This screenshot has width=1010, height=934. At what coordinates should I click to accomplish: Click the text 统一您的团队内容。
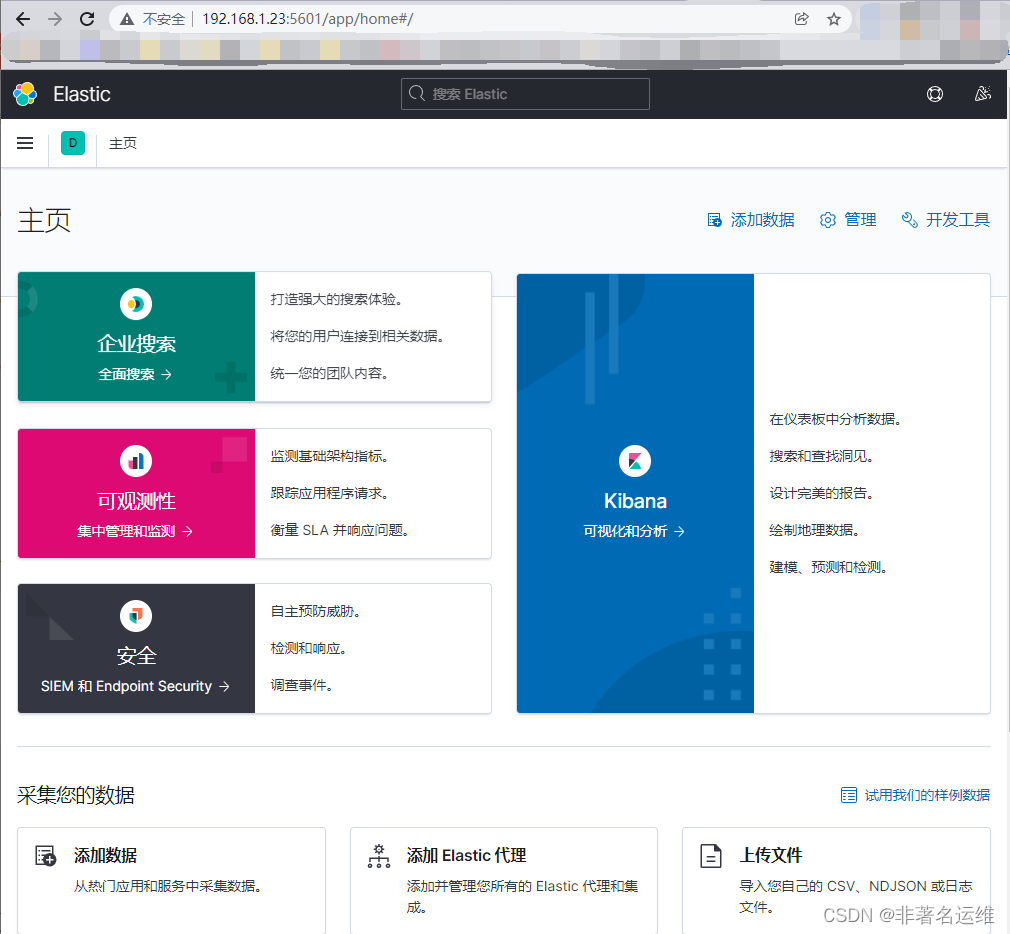[329, 374]
